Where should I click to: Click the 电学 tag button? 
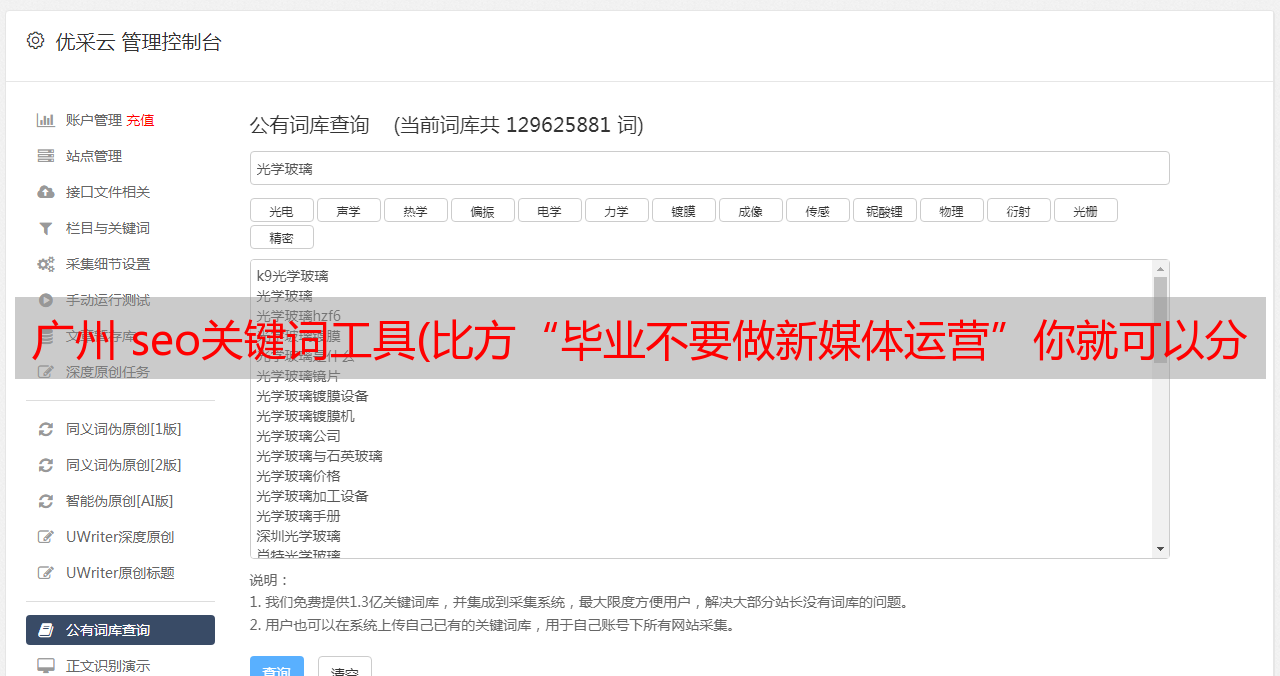click(549, 210)
